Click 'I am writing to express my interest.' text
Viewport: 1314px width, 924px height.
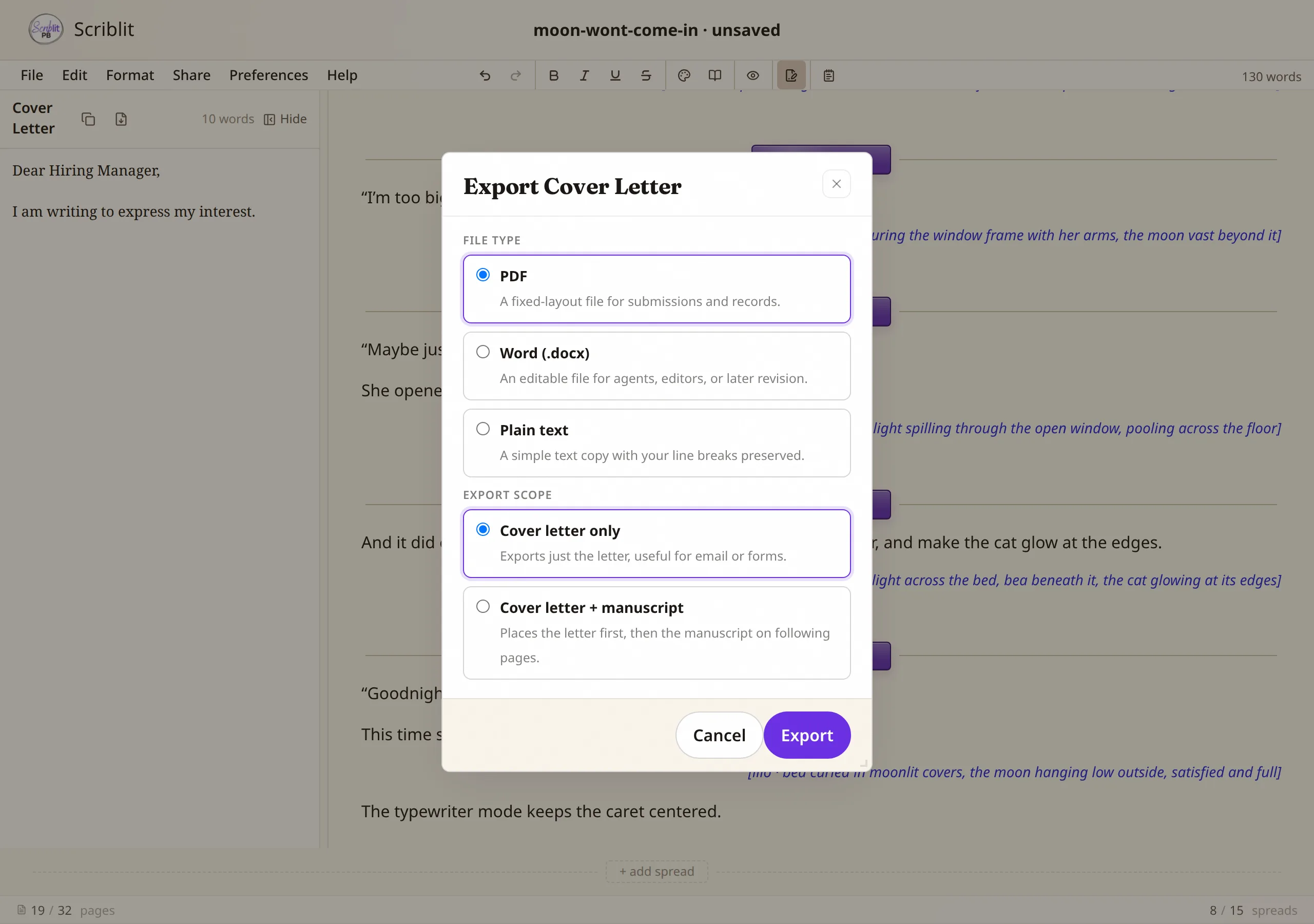click(x=134, y=212)
